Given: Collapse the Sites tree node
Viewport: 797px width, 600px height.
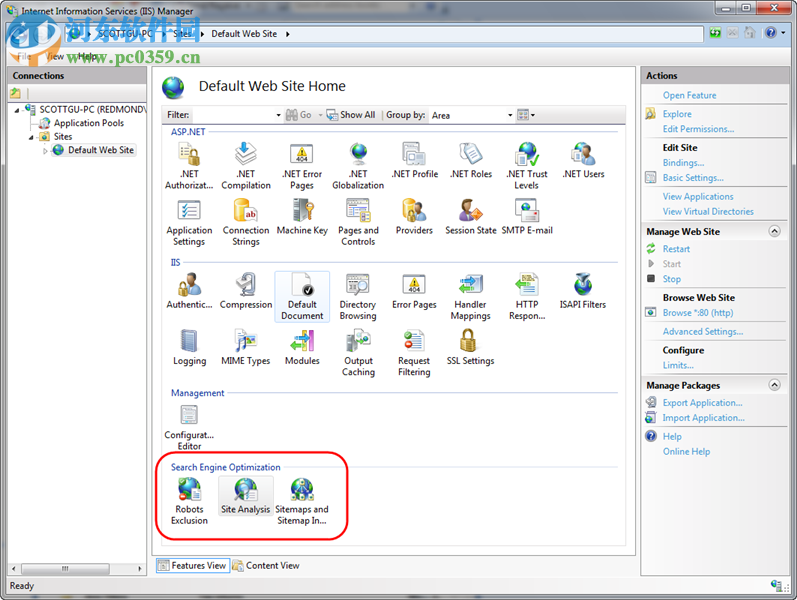Looking at the screenshot, I should [31, 137].
